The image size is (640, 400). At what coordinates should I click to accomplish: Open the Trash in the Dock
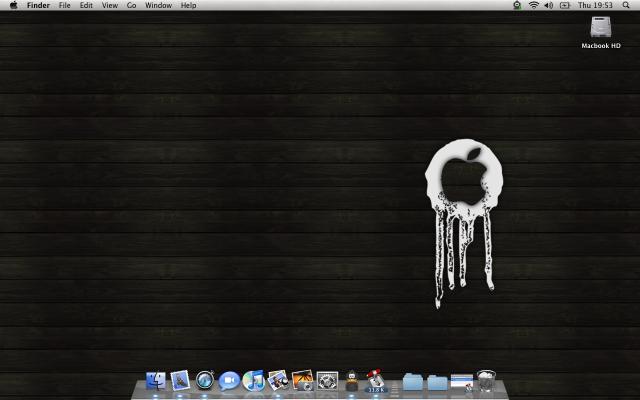point(486,380)
